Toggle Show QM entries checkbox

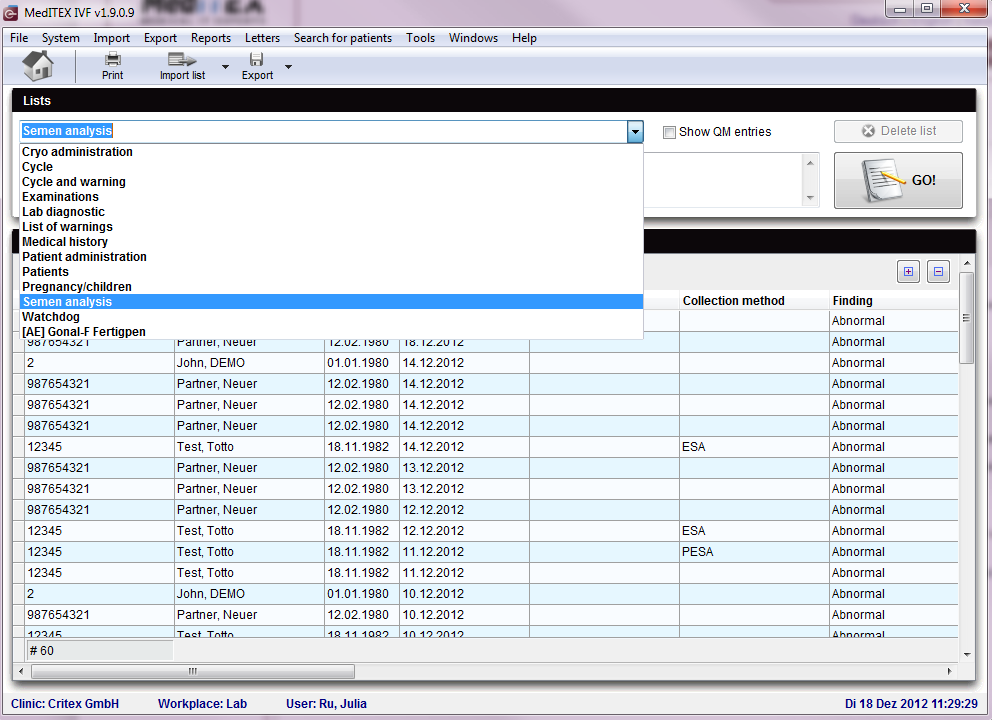(669, 132)
